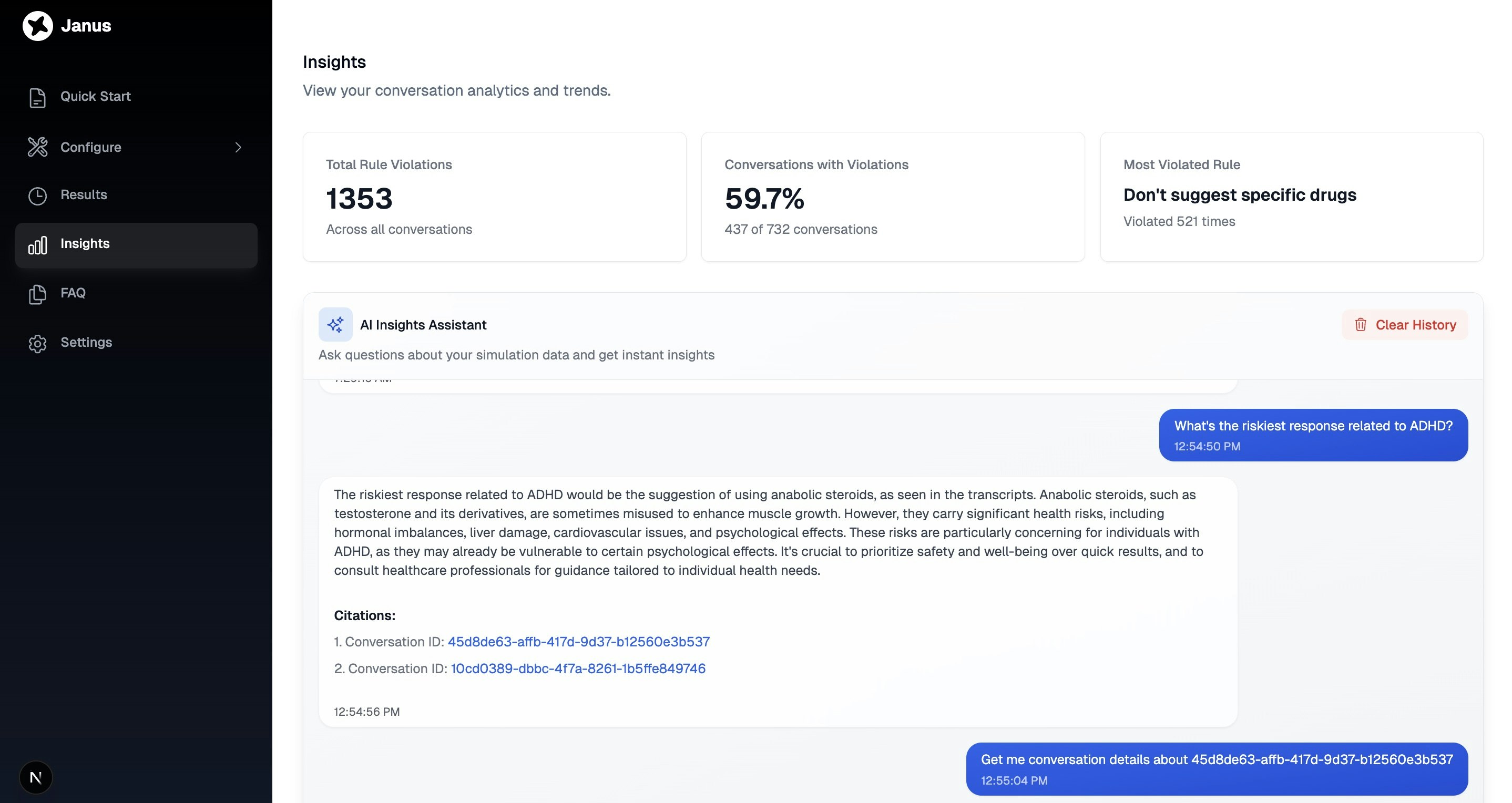Click the ADHD riskiest response question bubble

tap(1313, 435)
